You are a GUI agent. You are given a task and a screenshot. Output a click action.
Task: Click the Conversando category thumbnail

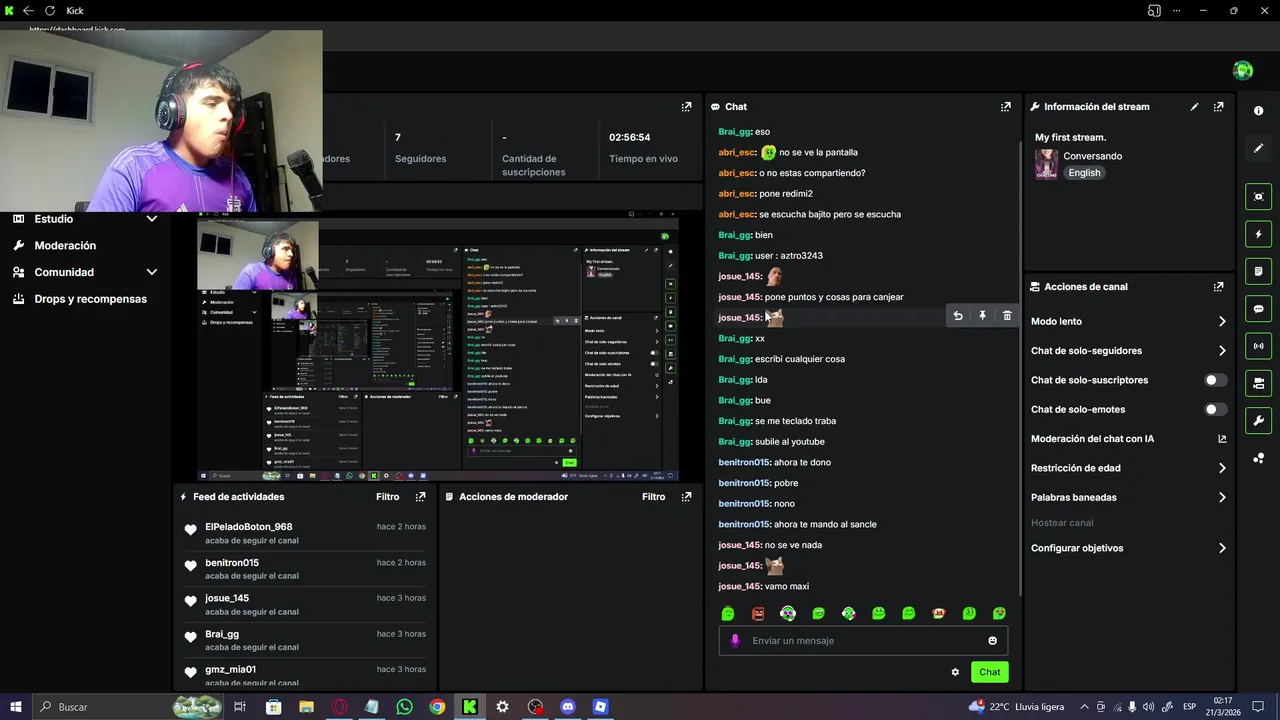[1046, 164]
